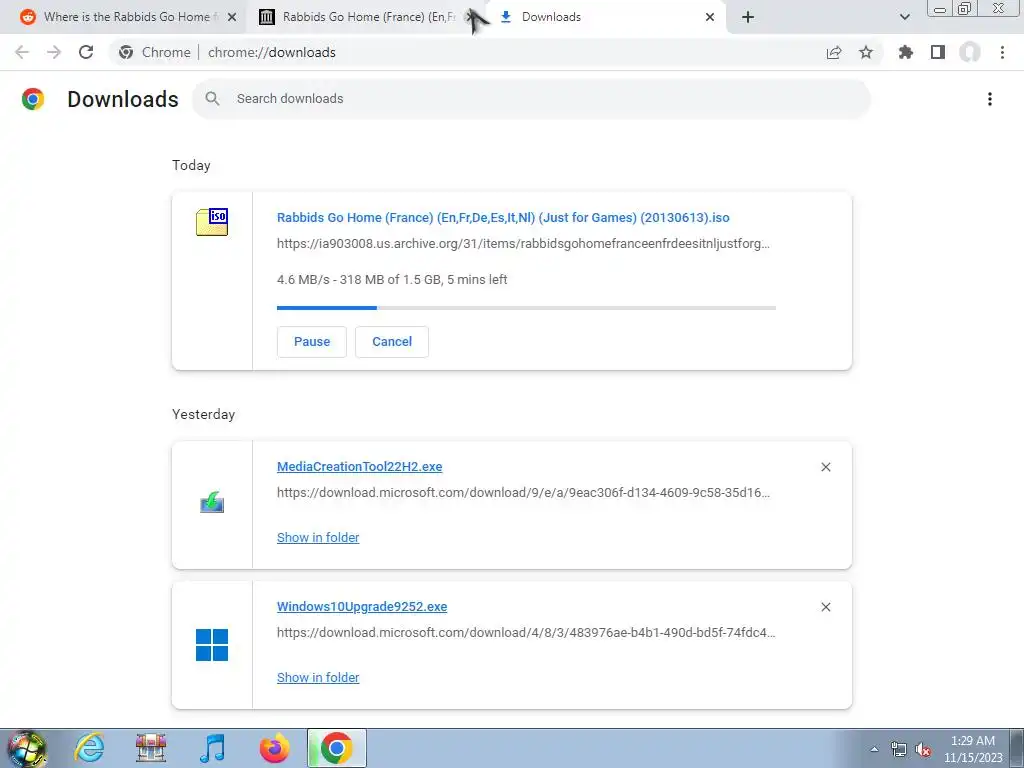Open the Windows Start menu
The image size is (1024, 768).
[x=27, y=748]
